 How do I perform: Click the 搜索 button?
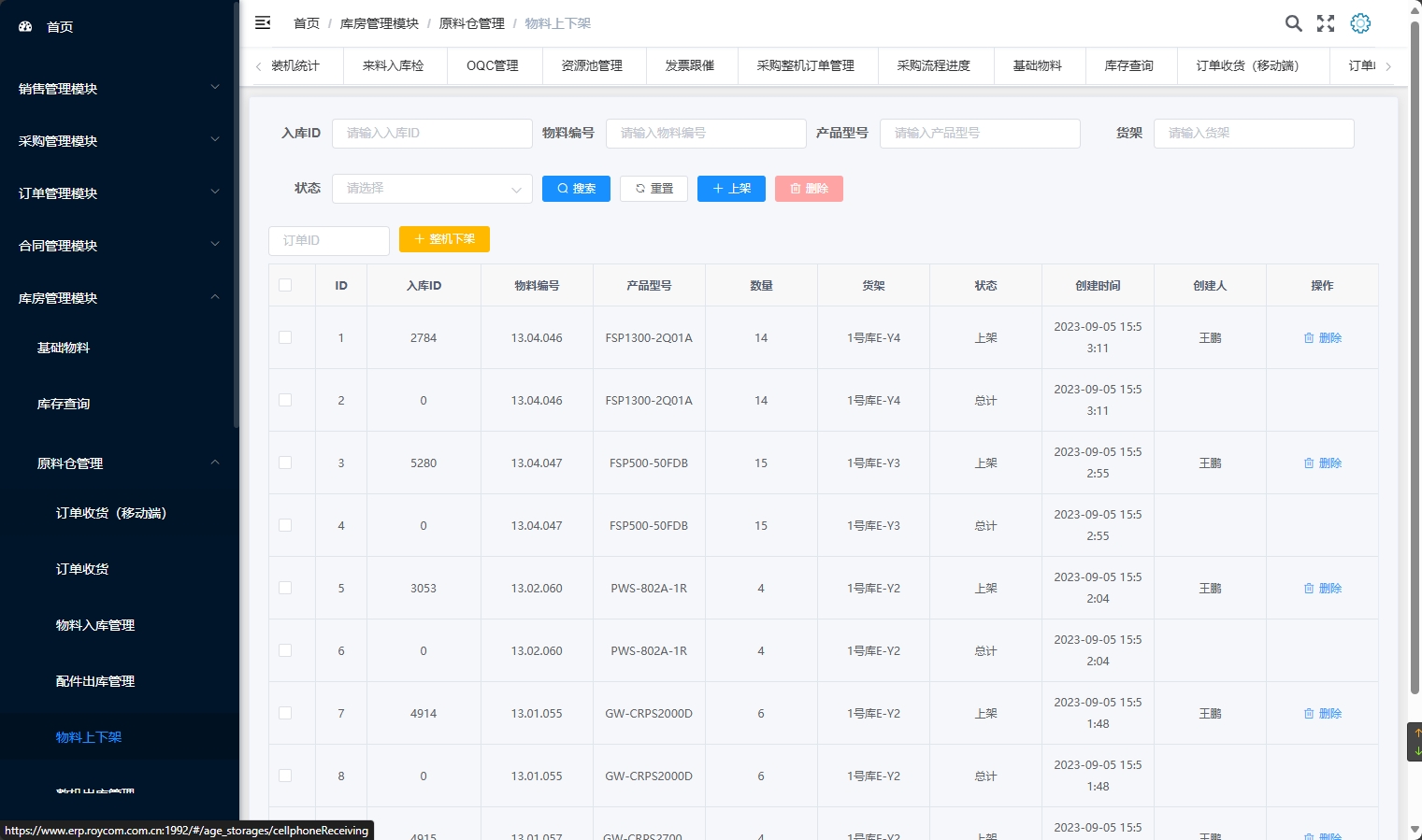tap(576, 189)
